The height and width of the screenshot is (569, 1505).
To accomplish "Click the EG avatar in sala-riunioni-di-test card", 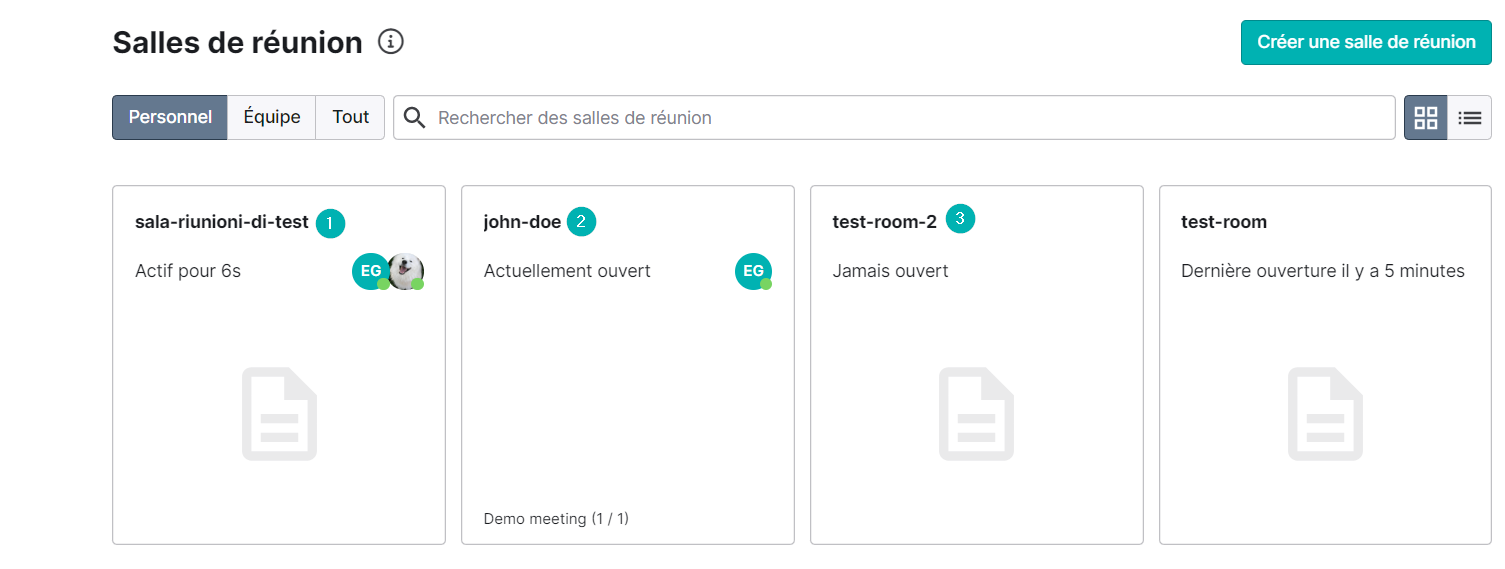I will (x=370, y=271).
